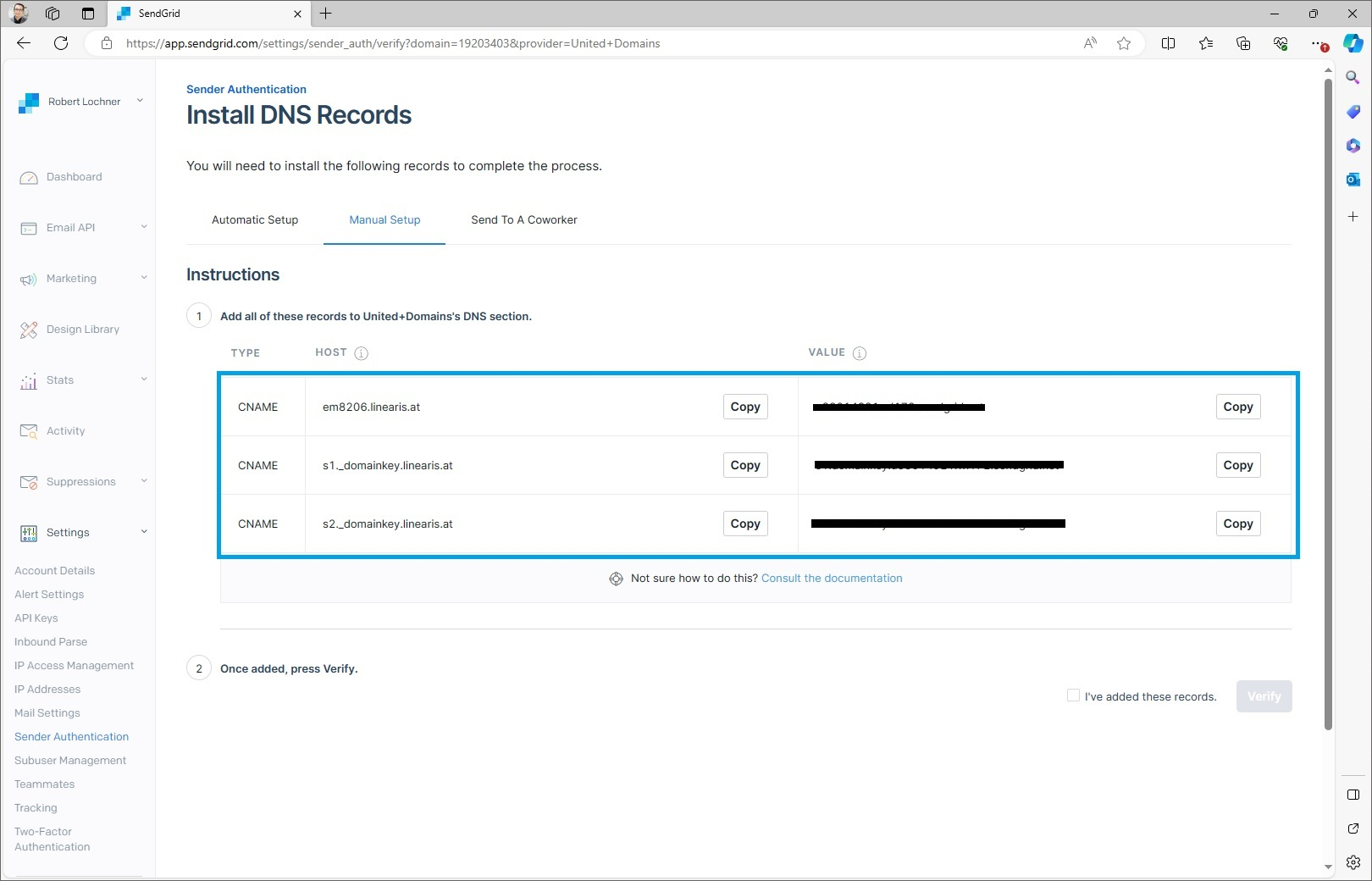Expand the Marketing menu chevron
Image resolution: width=1372 pixels, height=881 pixels.
(x=144, y=278)
